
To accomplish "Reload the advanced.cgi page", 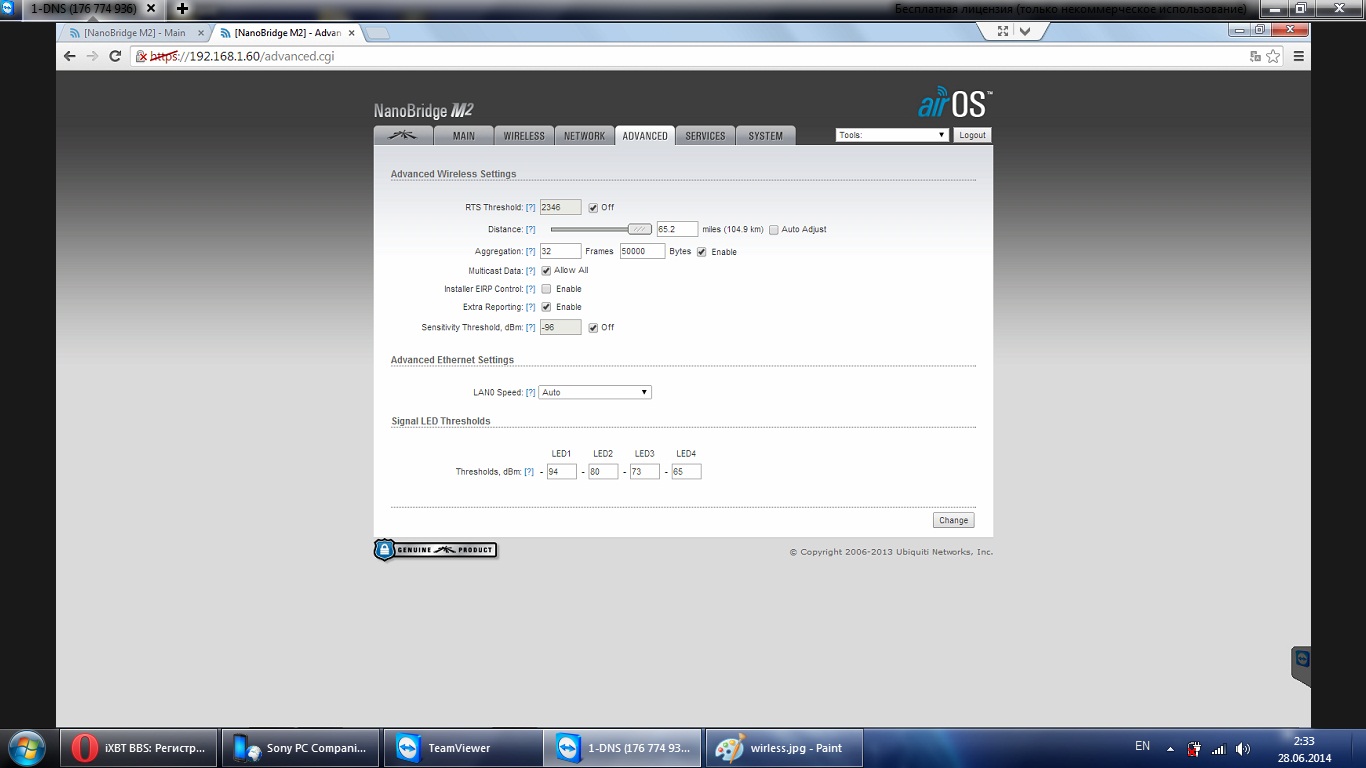I will point(115,56).
